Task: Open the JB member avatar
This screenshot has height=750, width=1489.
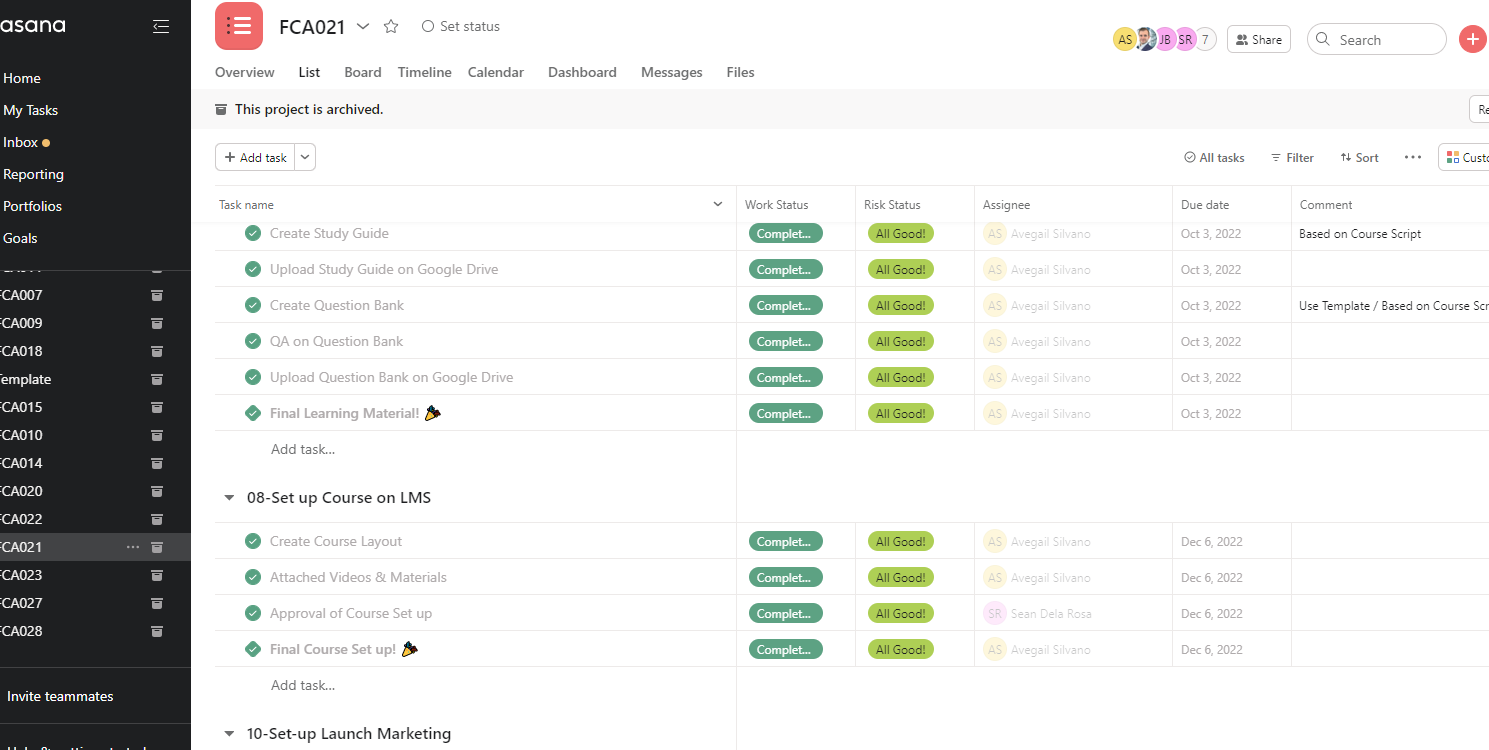Action: point(1165,39)
